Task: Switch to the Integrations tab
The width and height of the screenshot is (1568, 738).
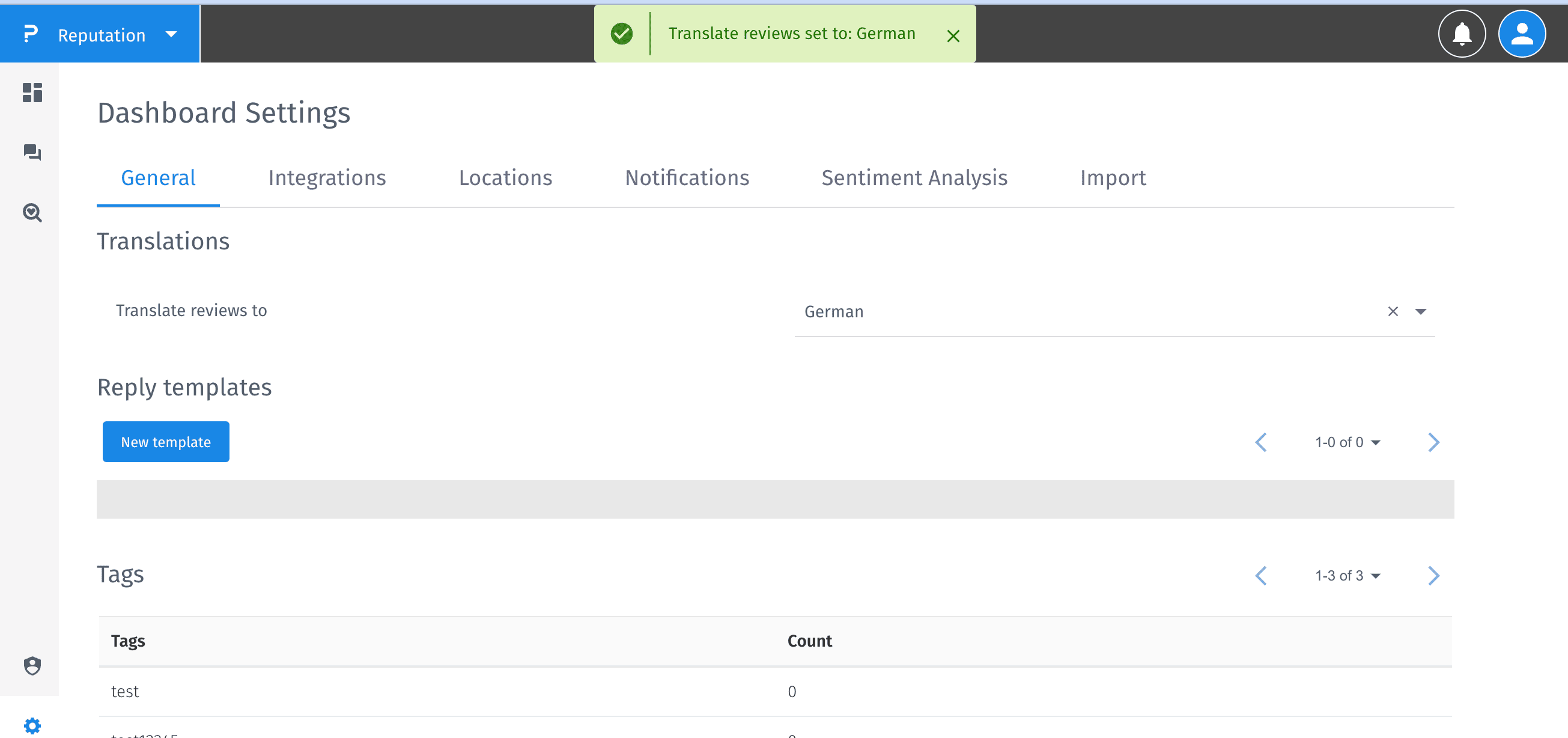Action: point(327,178)
